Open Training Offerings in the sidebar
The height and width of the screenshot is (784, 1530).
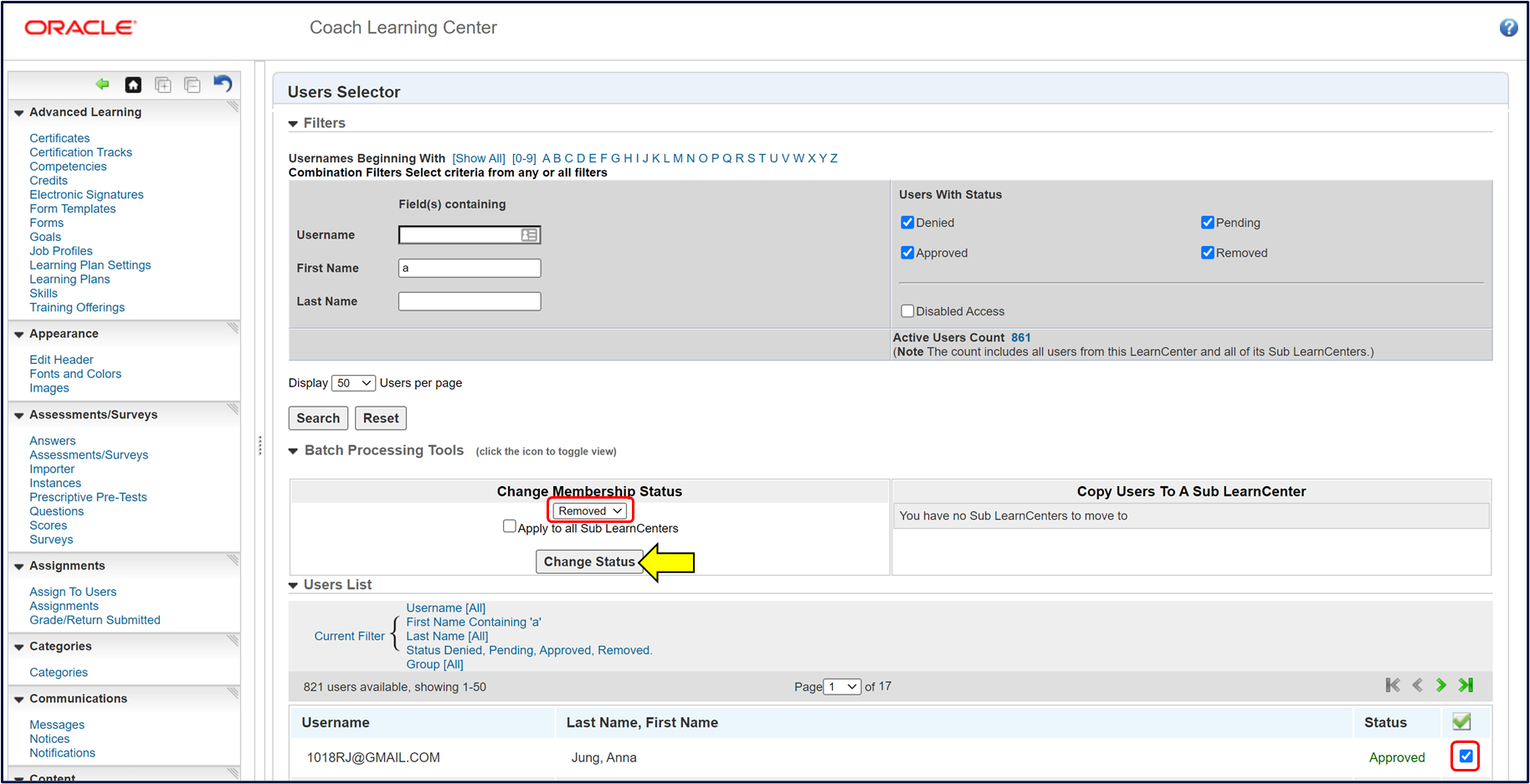pos(77,307)
